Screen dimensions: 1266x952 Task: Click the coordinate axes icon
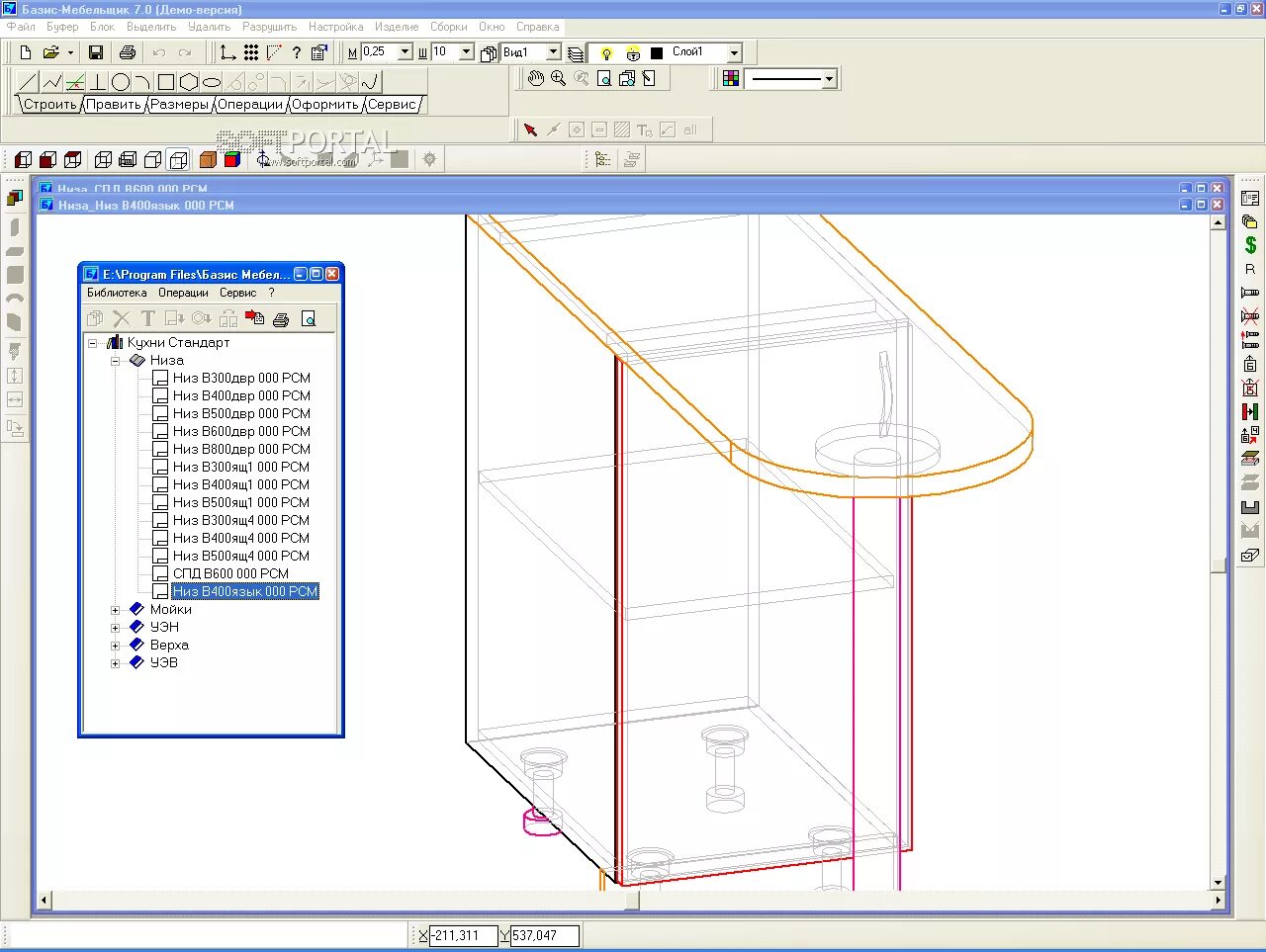(228, 52)
